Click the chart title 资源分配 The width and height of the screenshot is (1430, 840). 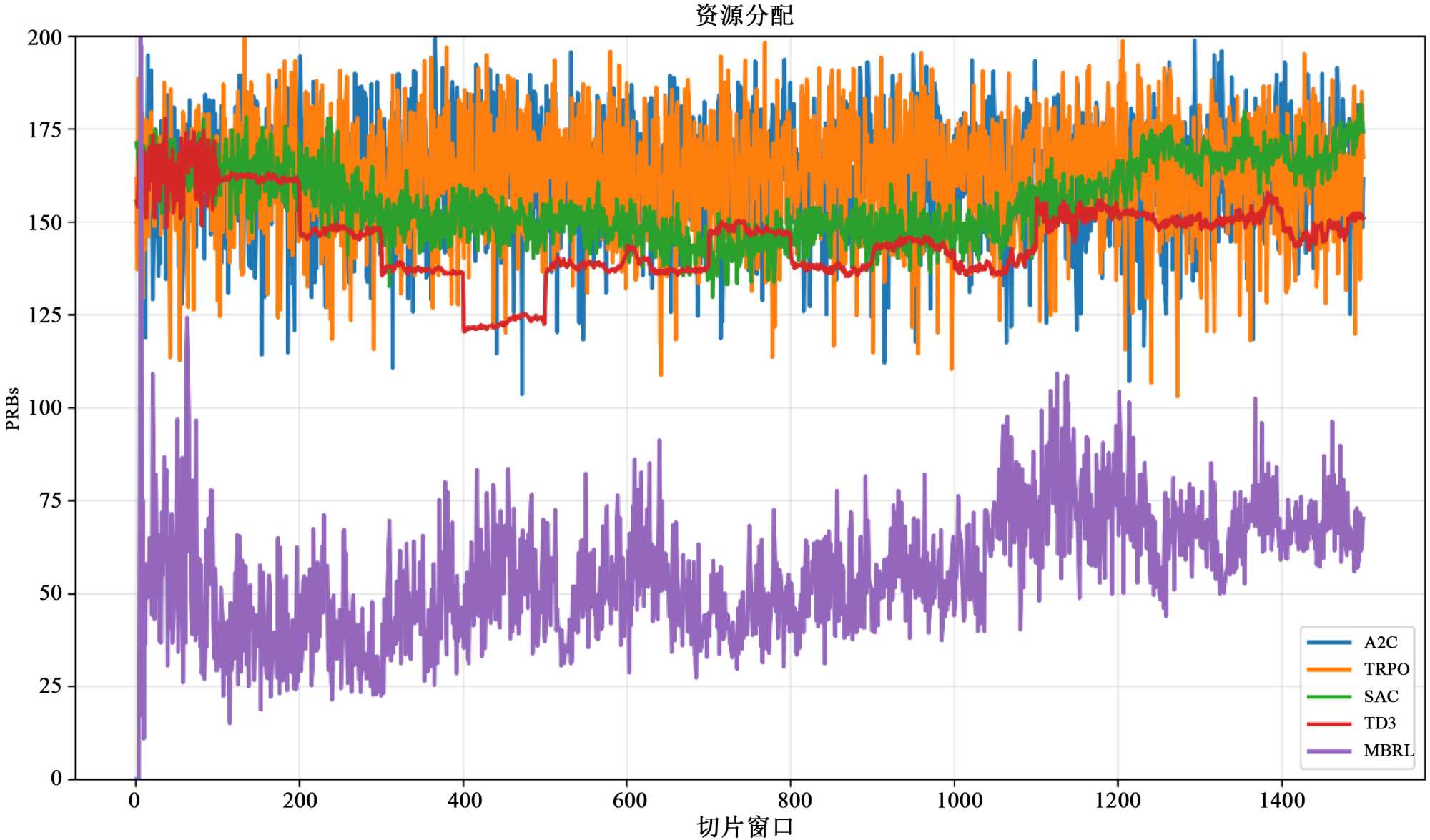tap(744, 15)
